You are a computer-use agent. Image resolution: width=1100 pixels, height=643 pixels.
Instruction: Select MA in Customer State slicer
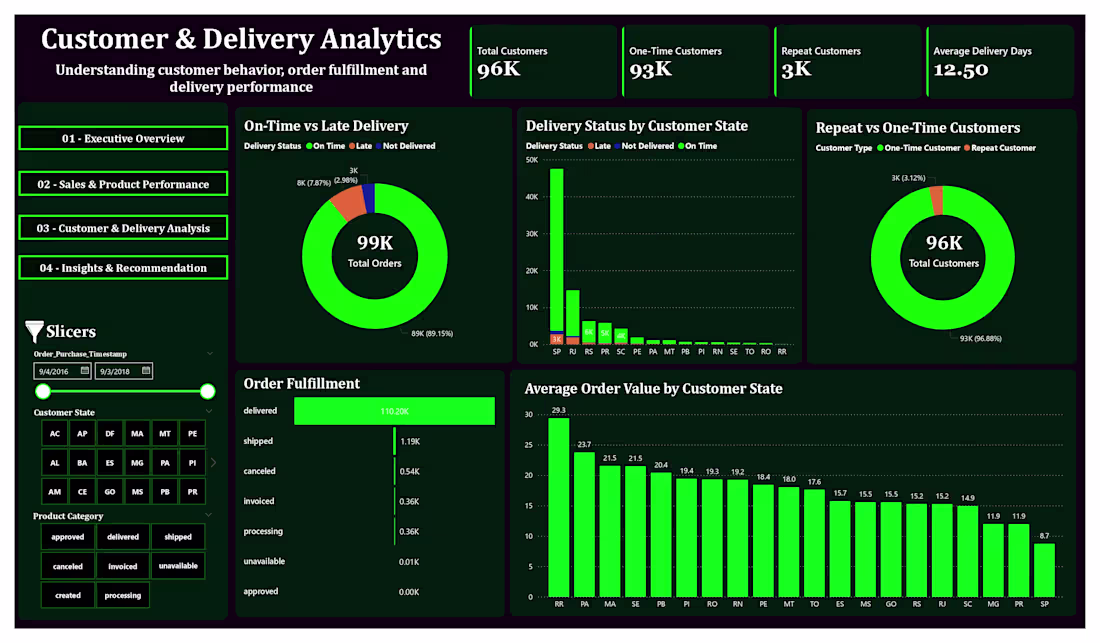(137, 433)
